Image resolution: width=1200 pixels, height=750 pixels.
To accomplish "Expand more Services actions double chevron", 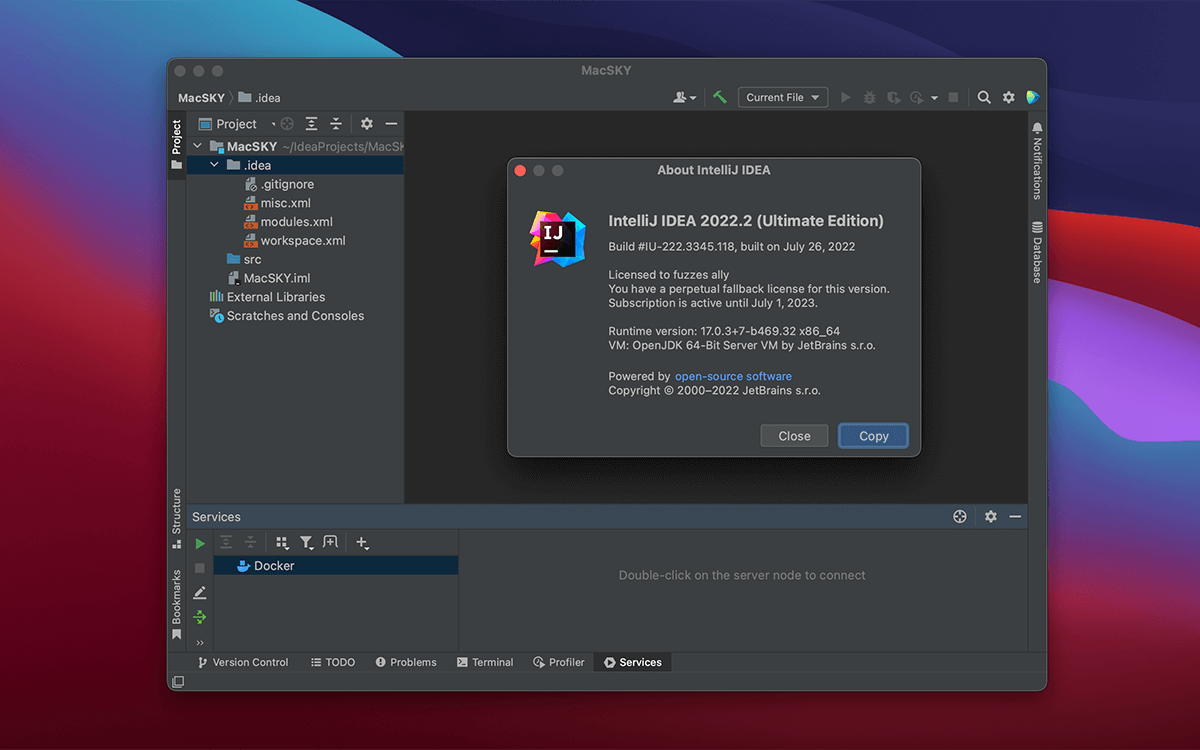I will (200, 642).
